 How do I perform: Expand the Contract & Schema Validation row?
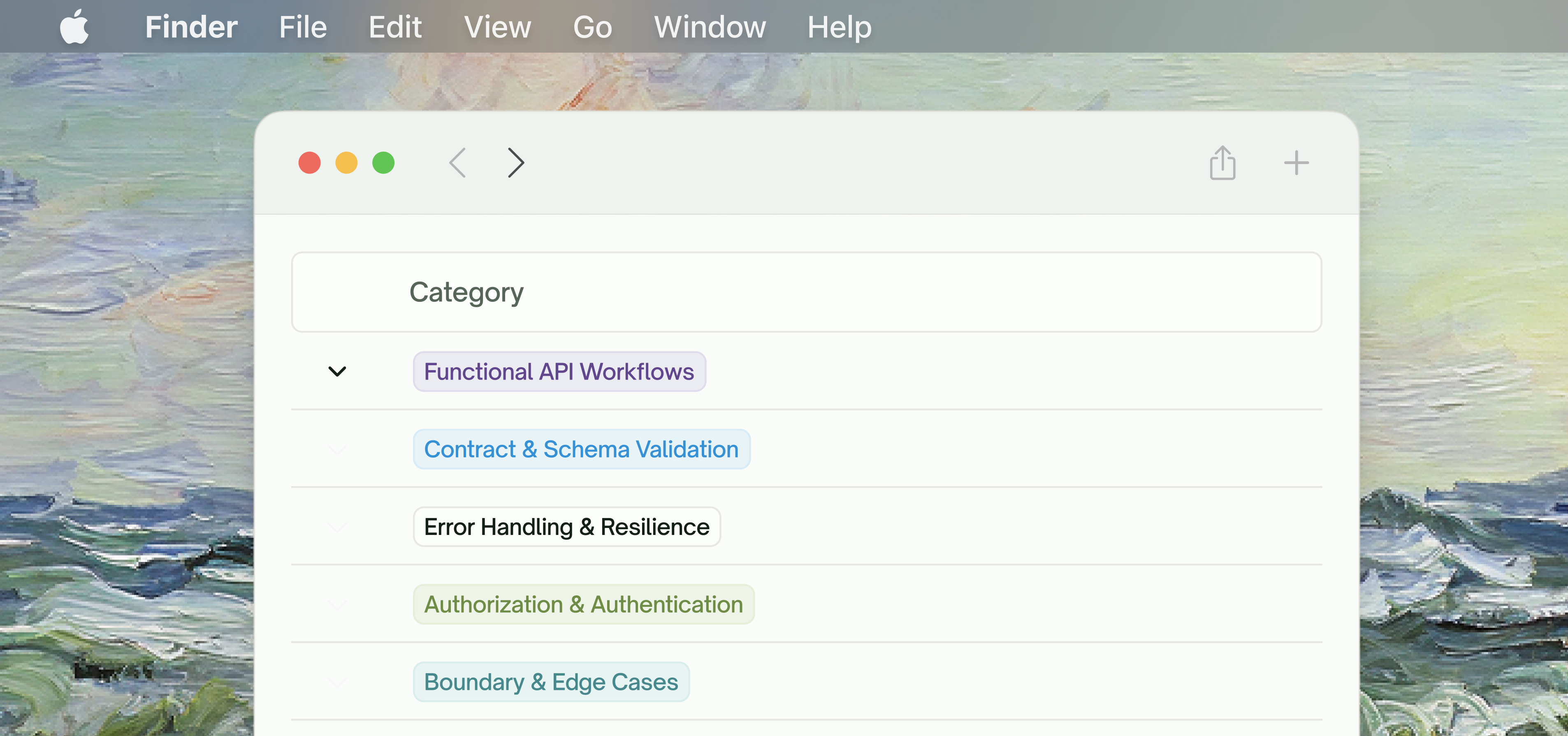click(x=337, y=449)
